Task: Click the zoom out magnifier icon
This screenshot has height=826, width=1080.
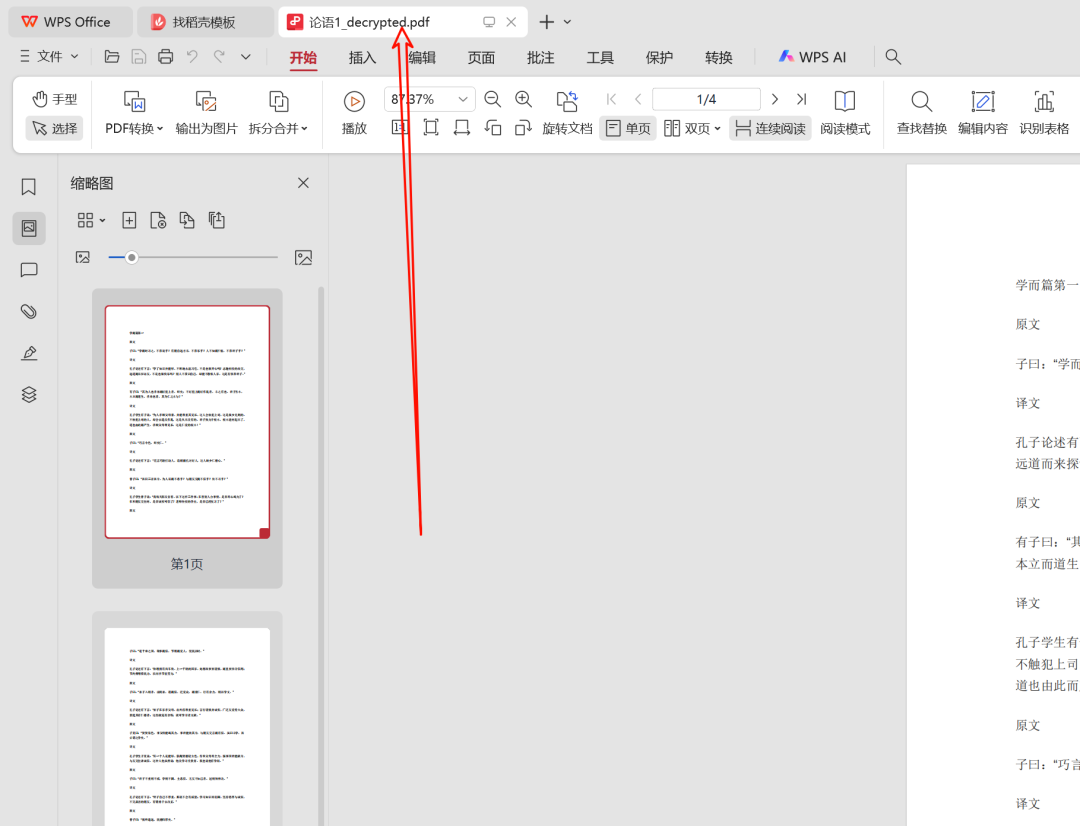Action: (492, 99)
